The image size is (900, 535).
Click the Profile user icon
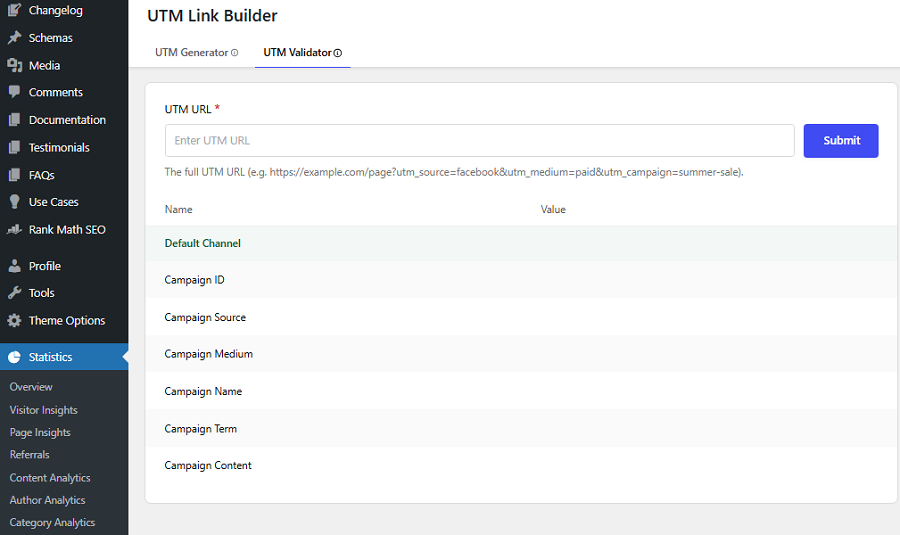tap(14, 266)
